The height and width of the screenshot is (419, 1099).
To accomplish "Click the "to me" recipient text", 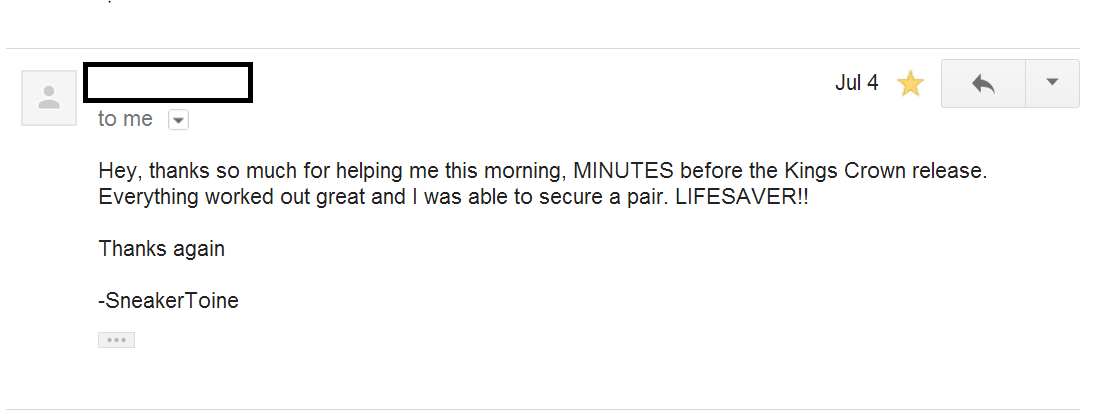I will pos(125,119).
